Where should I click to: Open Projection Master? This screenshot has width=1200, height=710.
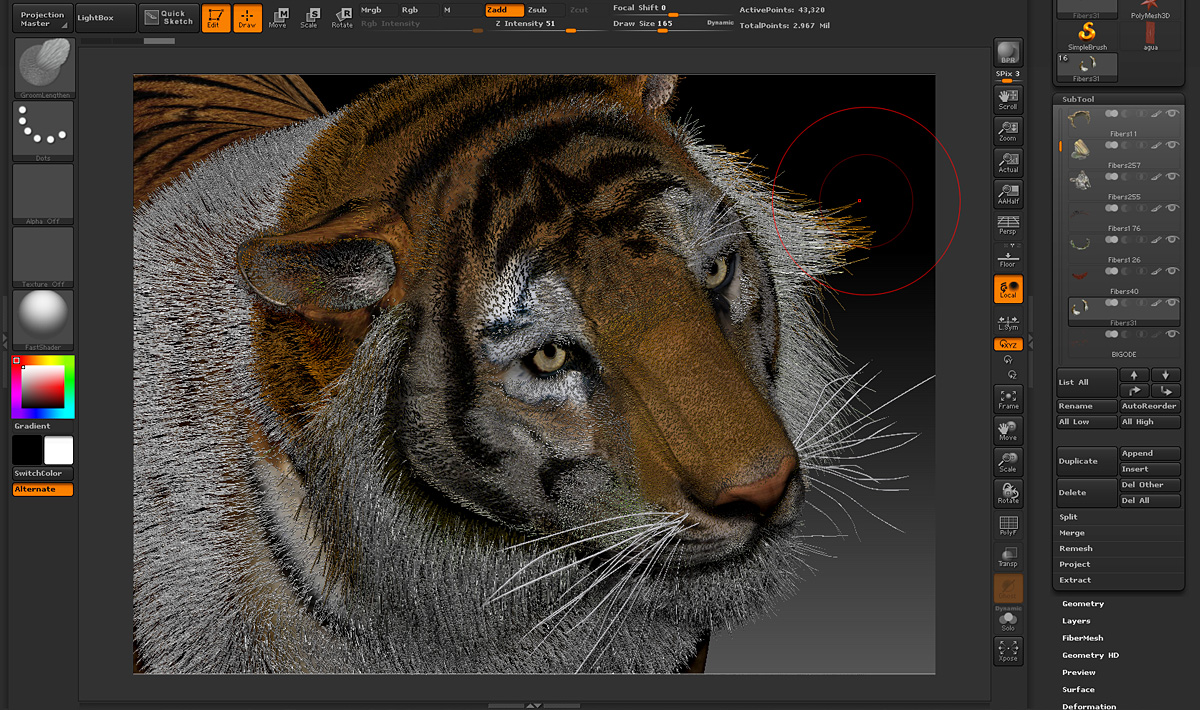(x=43, y=18)
